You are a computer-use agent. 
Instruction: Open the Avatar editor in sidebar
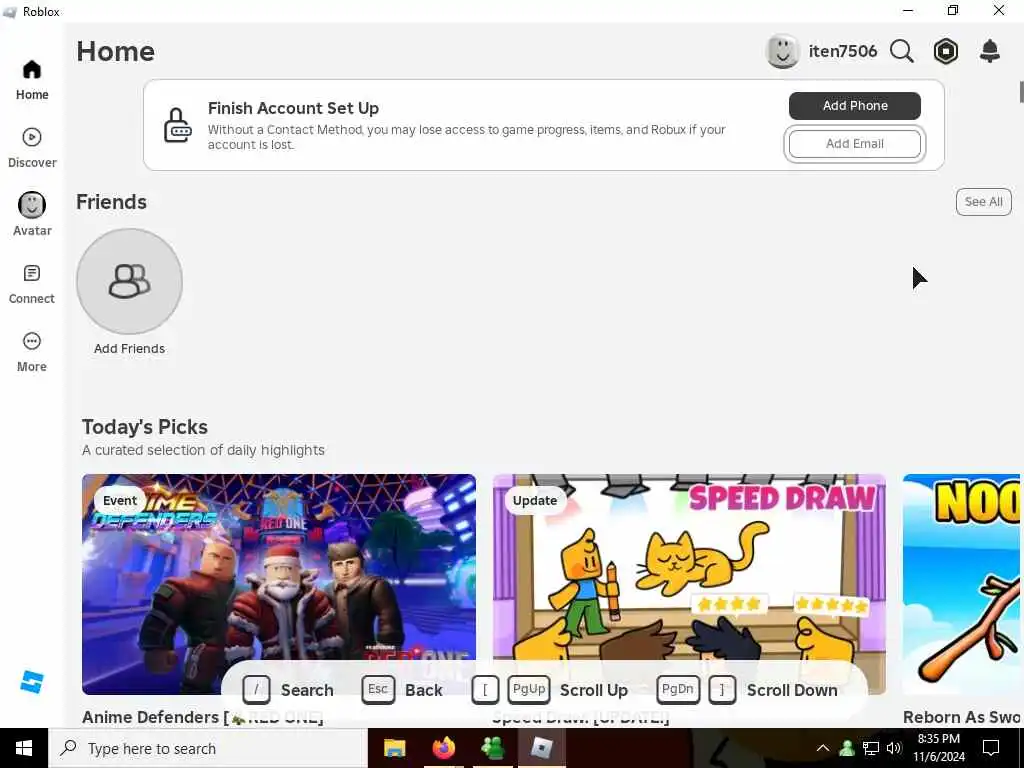pyautogui.click(x=32, y=216)
